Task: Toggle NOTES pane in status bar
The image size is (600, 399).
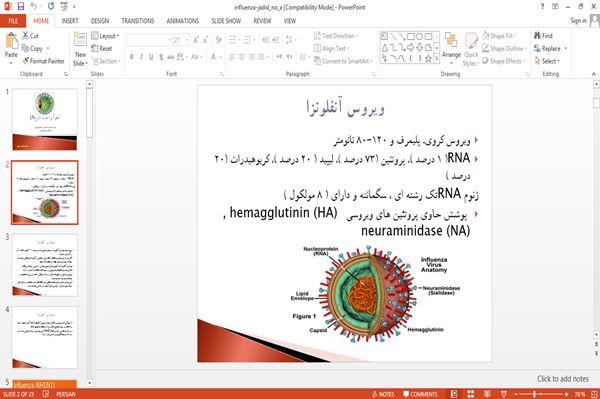Action: [383, 394]
